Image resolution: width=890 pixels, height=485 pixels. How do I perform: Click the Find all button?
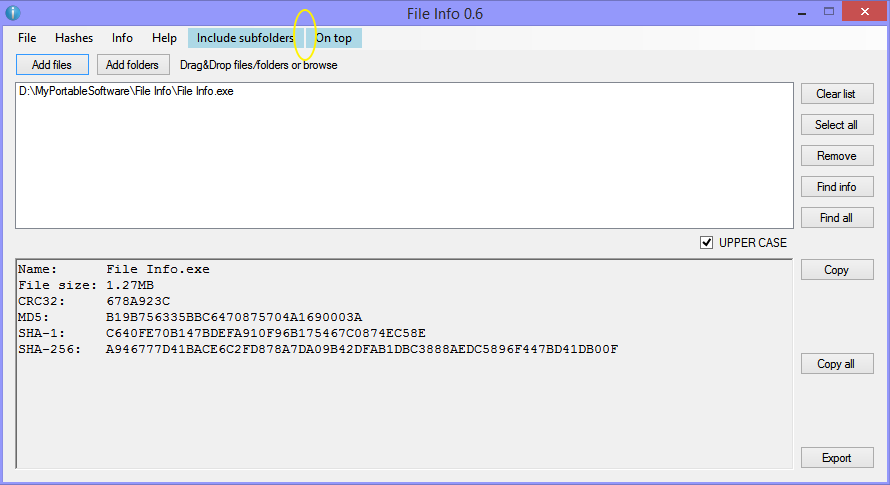pyautogui.click(x=837, y=218)
